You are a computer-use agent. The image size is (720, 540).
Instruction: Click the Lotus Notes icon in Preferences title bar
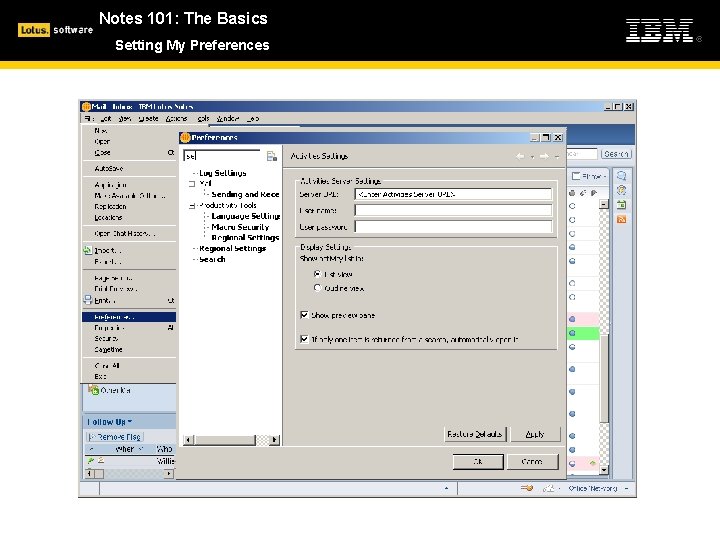pyautogui.click(x=185, y=137)
